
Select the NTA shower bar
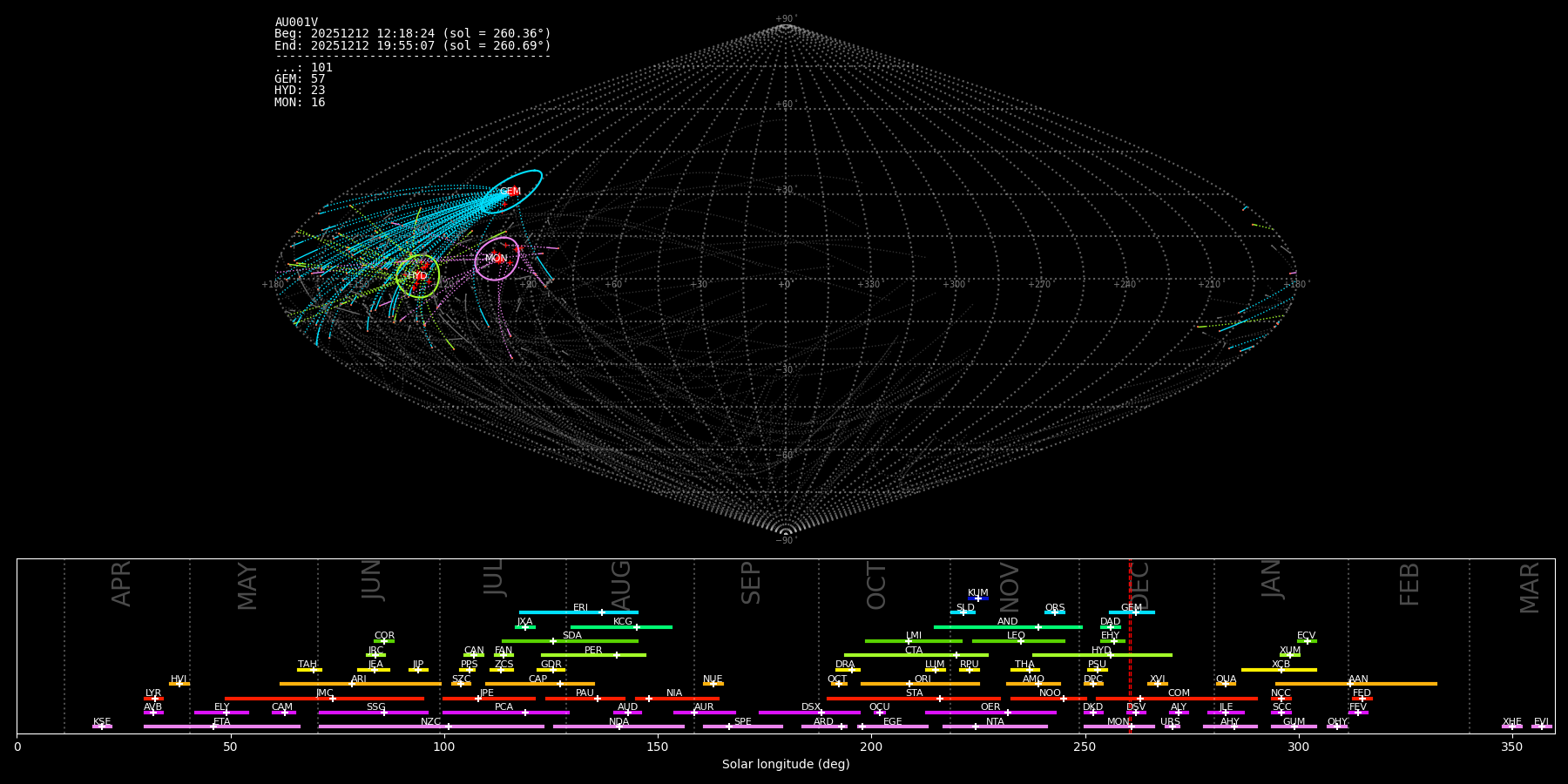click(x=995, y=727)
